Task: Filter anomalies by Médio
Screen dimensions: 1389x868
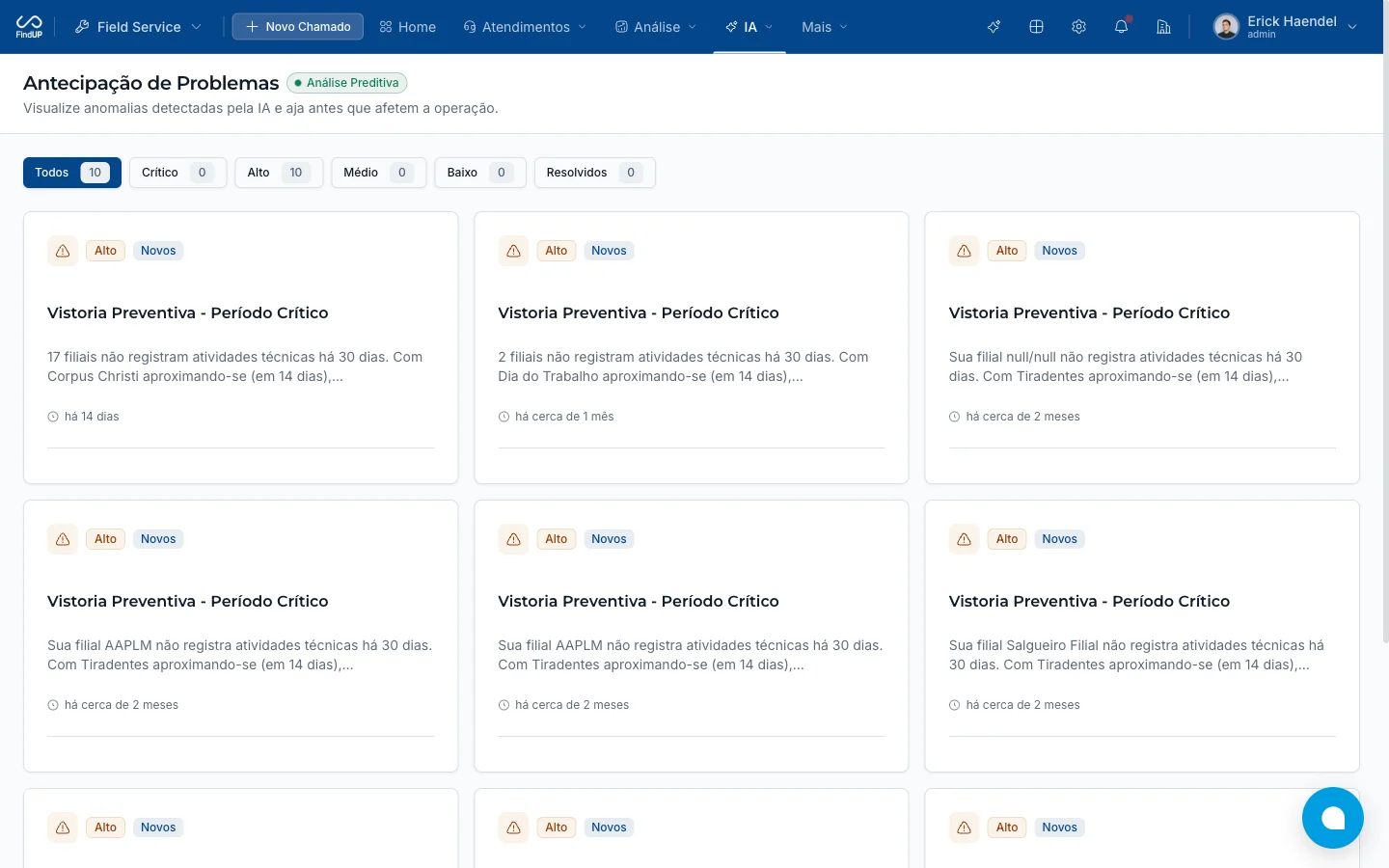Action: coord(379,173)
